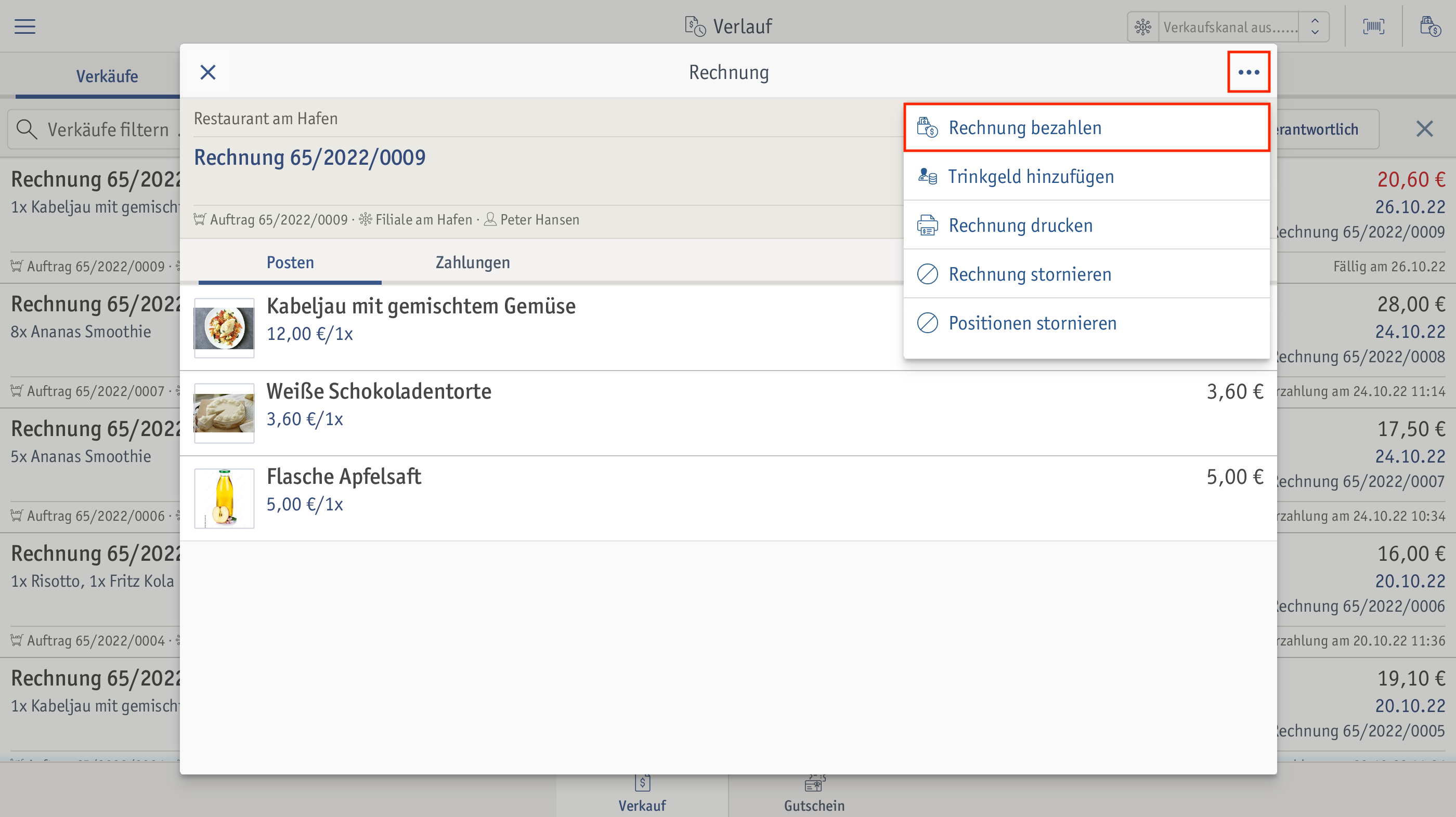
Task: Switch to the Zahlungen tab
Action: click(x=473, y=262)
